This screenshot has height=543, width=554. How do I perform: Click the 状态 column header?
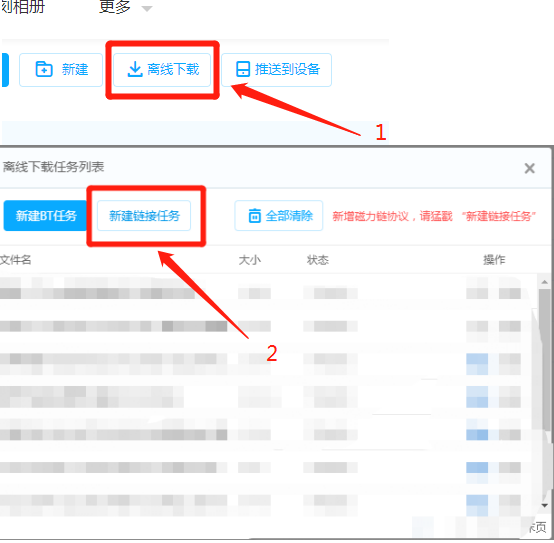pos(317,260)
